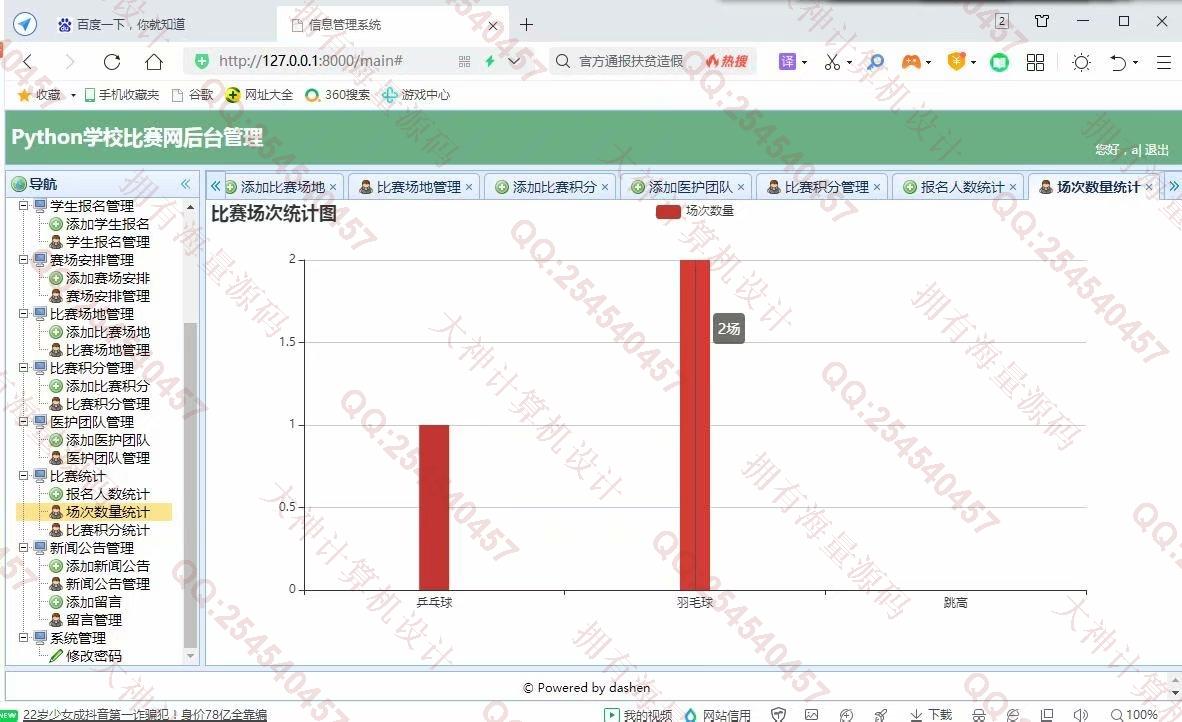
Task: Open 修改密码 in the navigation tree
Action: point(93,656)
